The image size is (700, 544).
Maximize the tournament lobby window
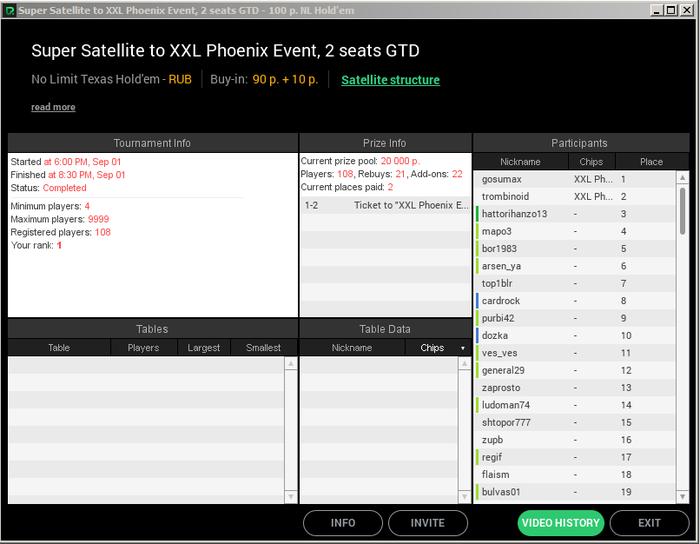pos(671,10)
